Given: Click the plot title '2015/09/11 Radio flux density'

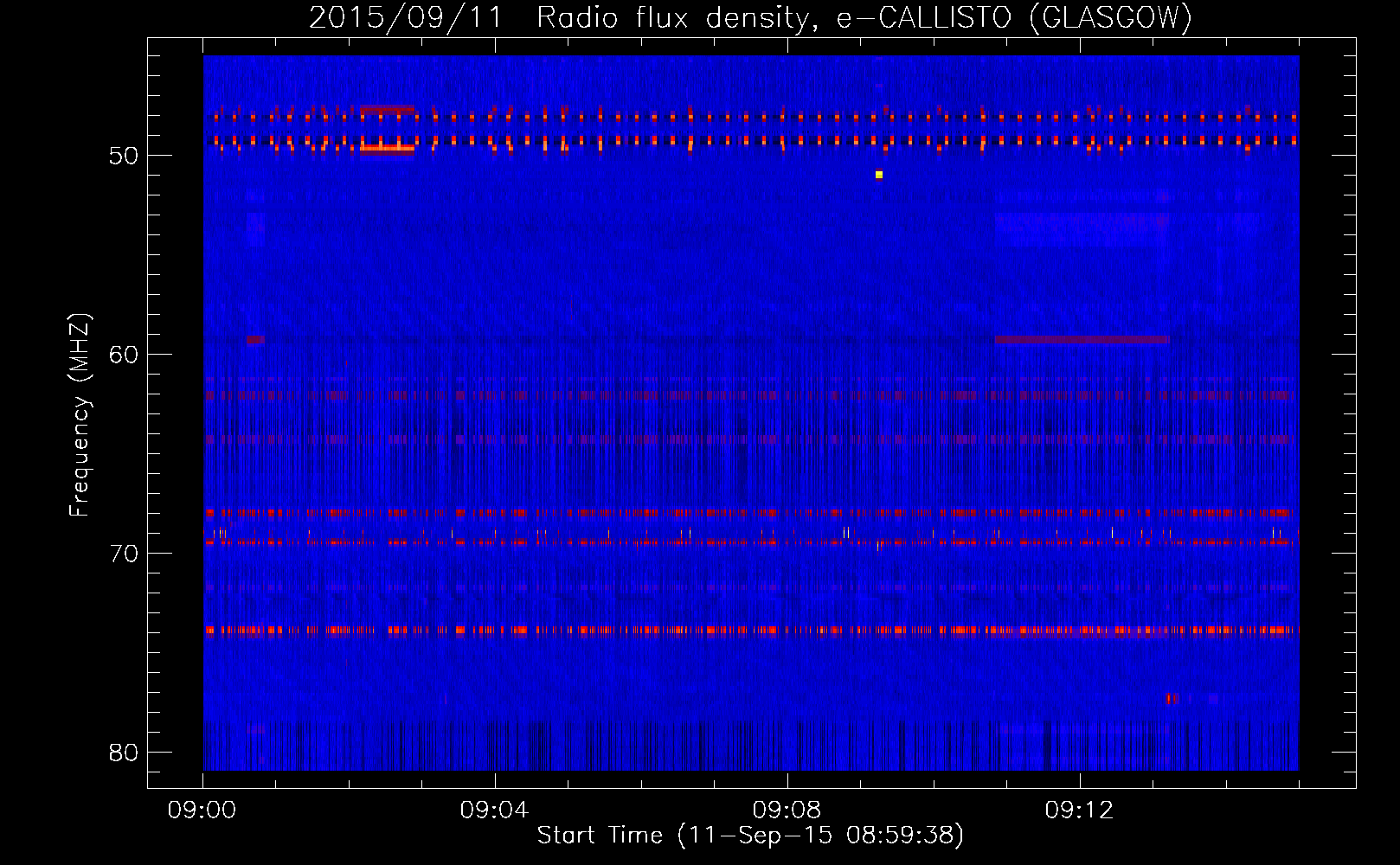Looking at the screenshot, I should (x=560, y=17).
